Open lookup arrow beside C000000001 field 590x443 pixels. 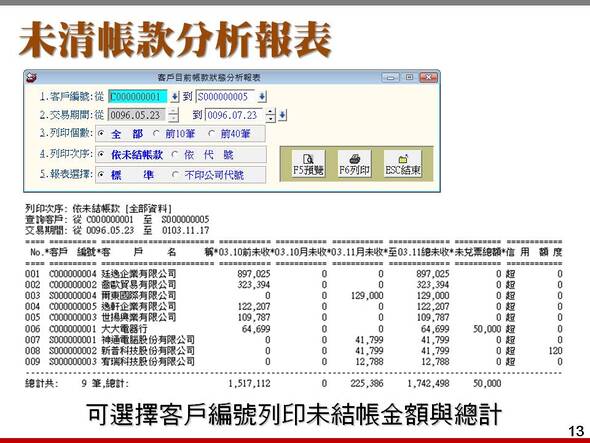coord(174,97)
